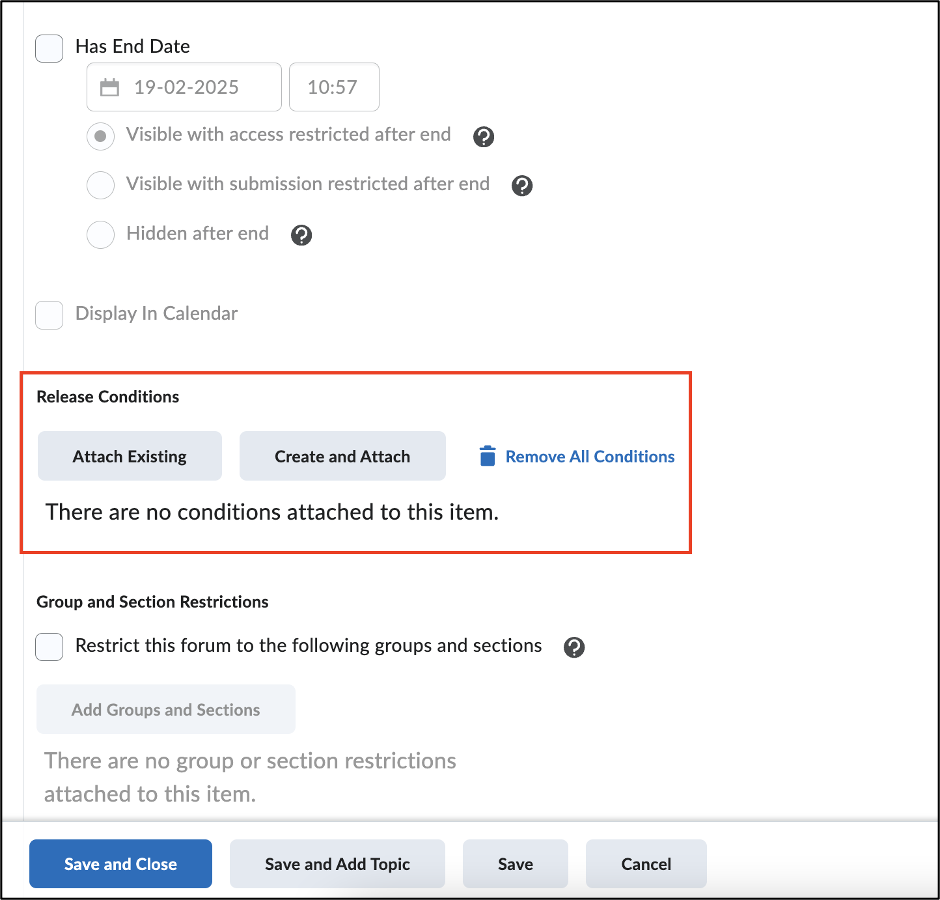Click the end time field 10:57

click(334, 87)
